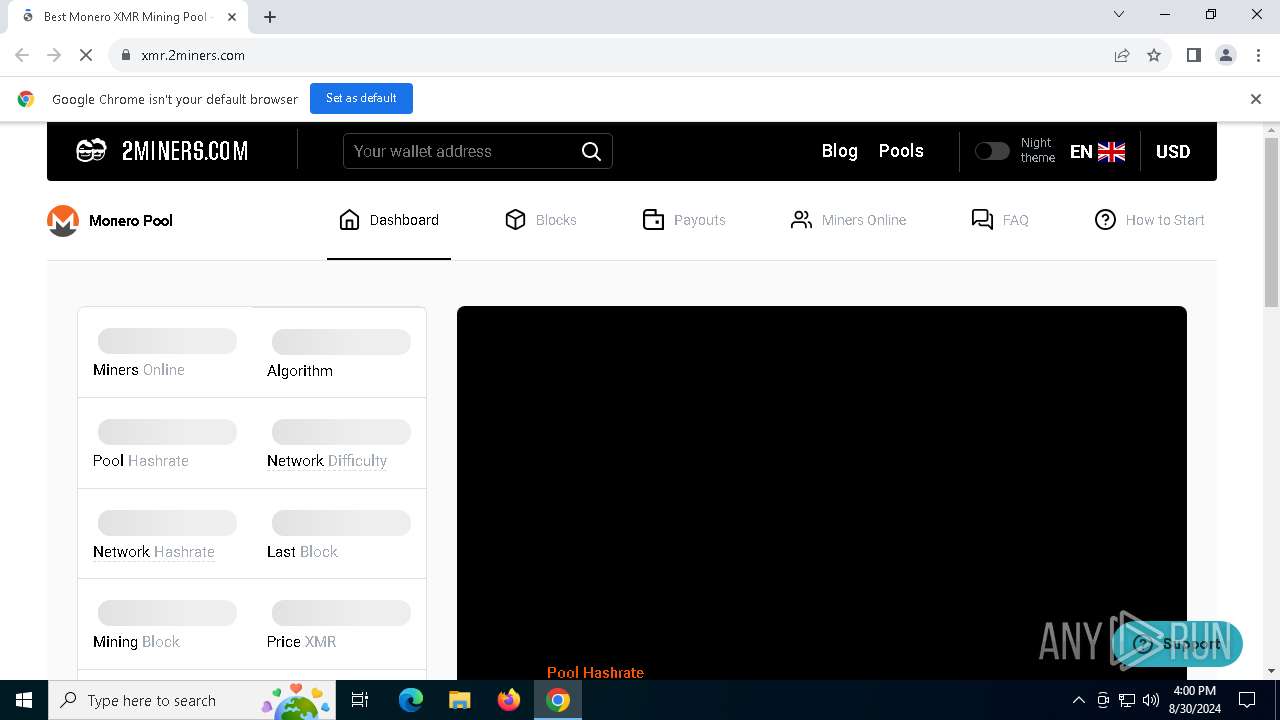Click the Algorithm stat label
This screenshot has height=720, width=1280.
point(300,371)
